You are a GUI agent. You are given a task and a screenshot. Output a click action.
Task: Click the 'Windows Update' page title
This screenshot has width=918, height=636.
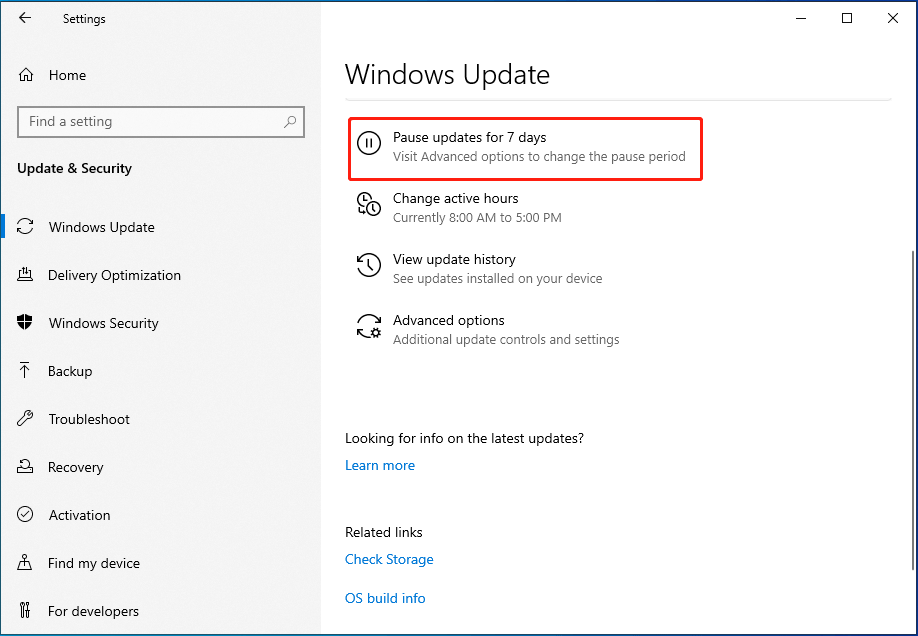(x=447, y=74)
